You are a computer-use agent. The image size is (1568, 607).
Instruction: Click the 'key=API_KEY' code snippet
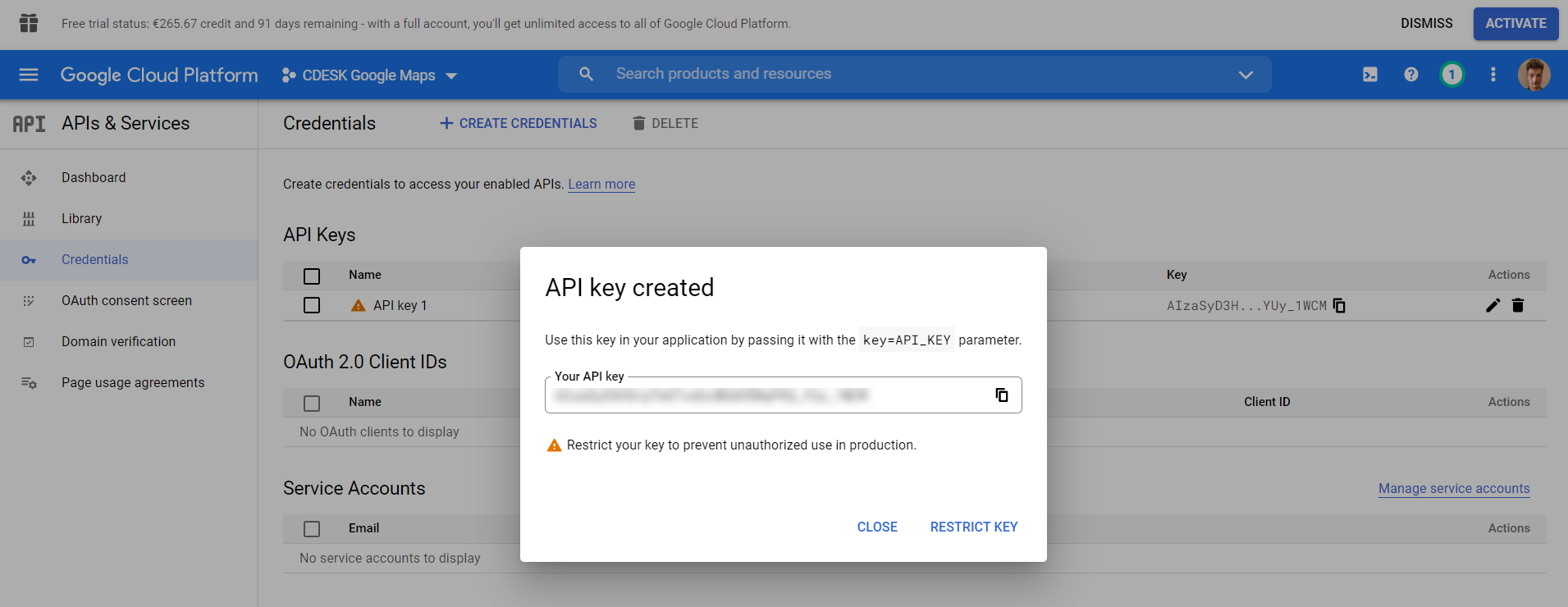(x=907, y=340)
